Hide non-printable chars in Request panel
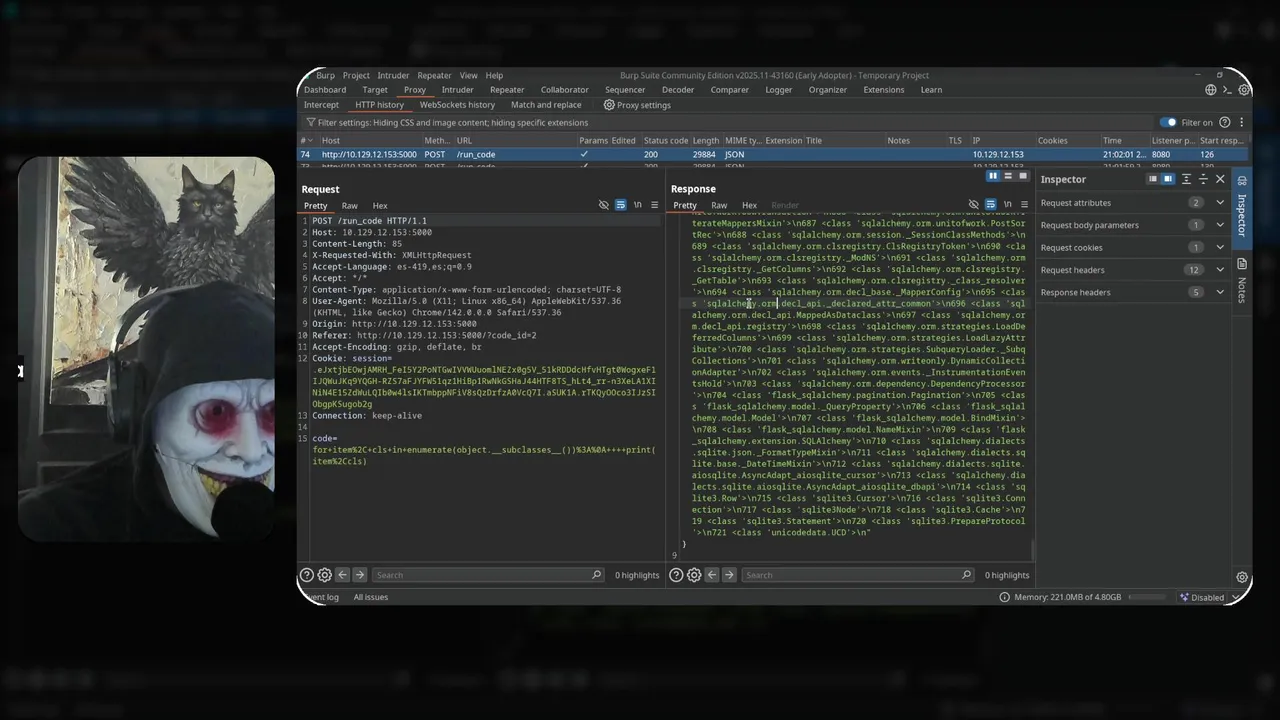The width and height of the screenshot is (1280, 720). 603,205
